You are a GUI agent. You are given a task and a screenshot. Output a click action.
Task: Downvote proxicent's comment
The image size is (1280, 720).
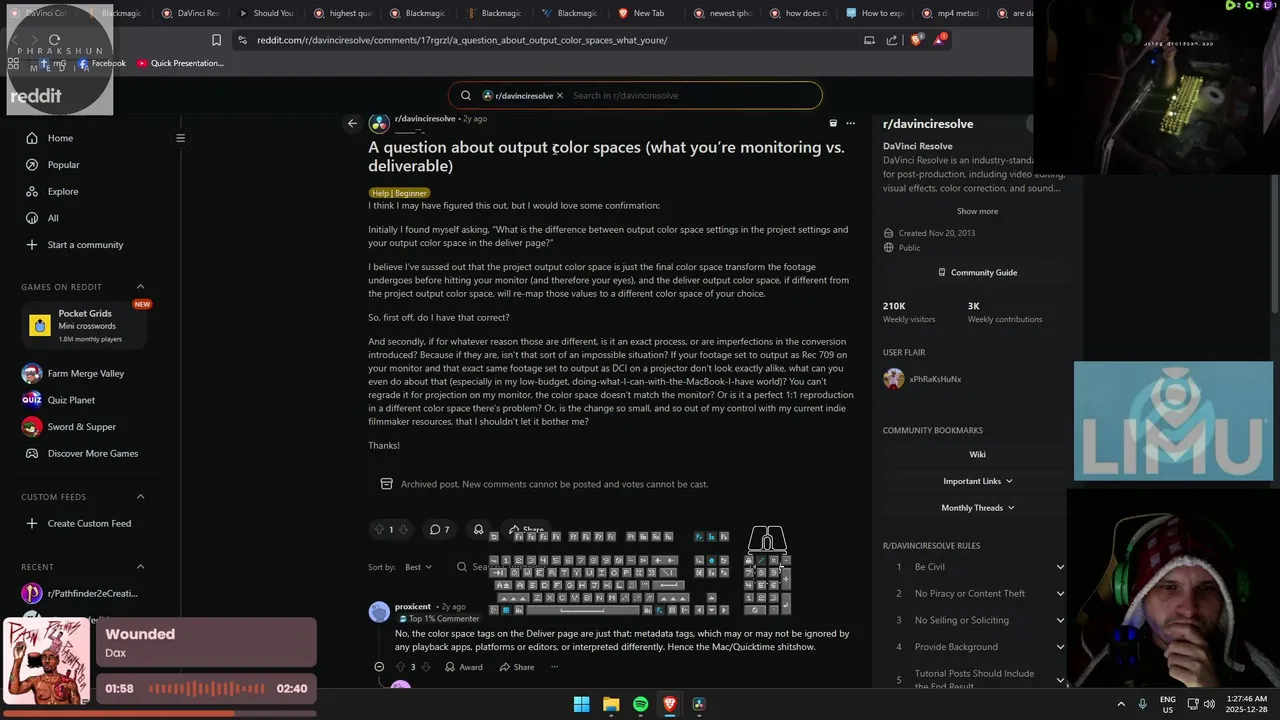pyautogui.click(x=425, y=667)
